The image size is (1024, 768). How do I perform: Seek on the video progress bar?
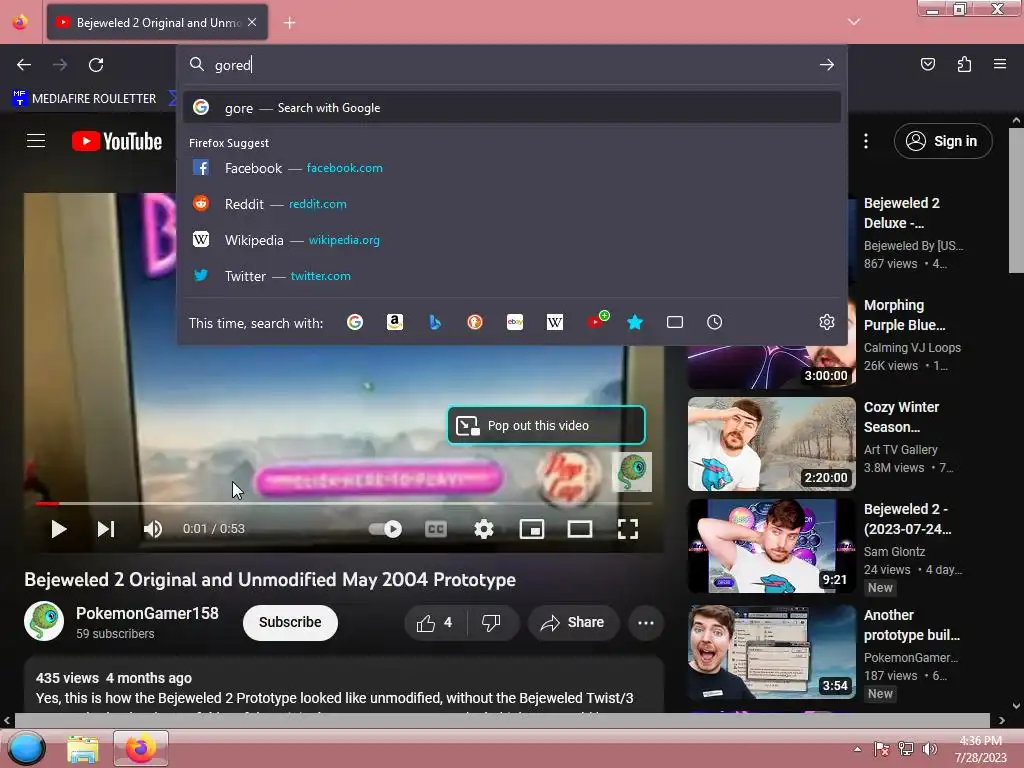click(344, 504)
